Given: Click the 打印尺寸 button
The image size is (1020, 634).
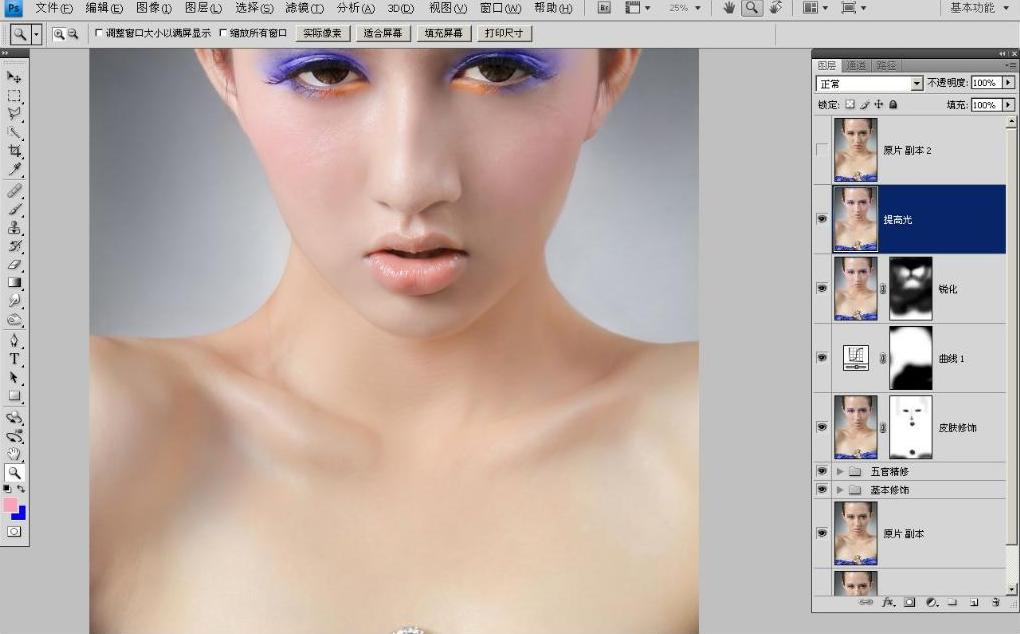Looking at the screenshot, I should [x=504, y=33].
